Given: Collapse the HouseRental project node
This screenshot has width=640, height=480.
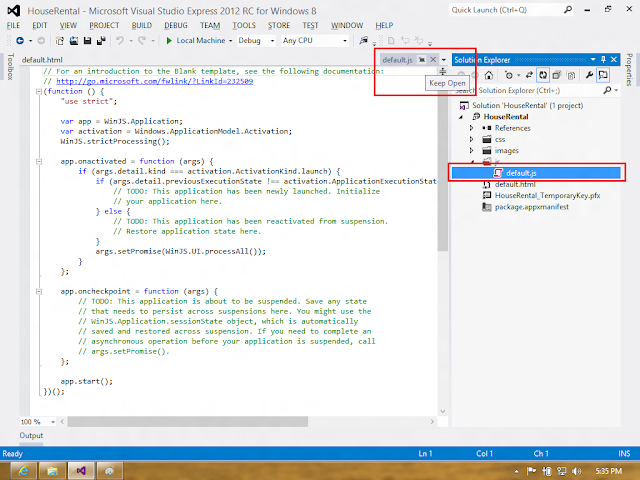Looking at the screenshot, I should 461,117.
